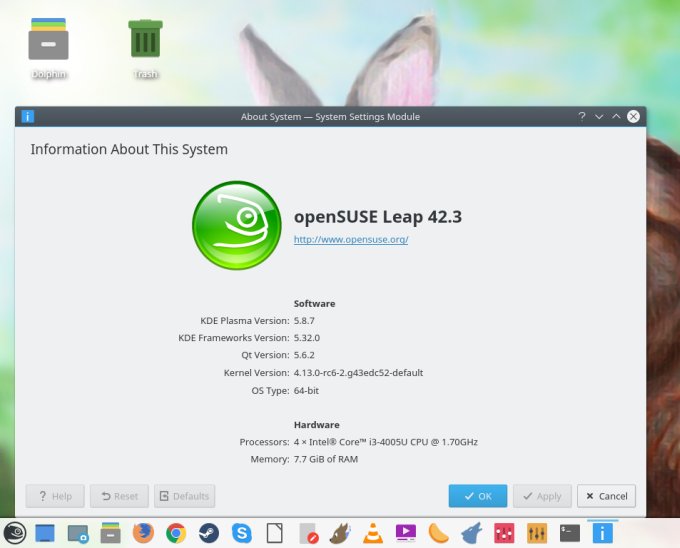Minimize the About System window
The height and width of the screenshot is (548, 680).
click(x=599, y=116)
